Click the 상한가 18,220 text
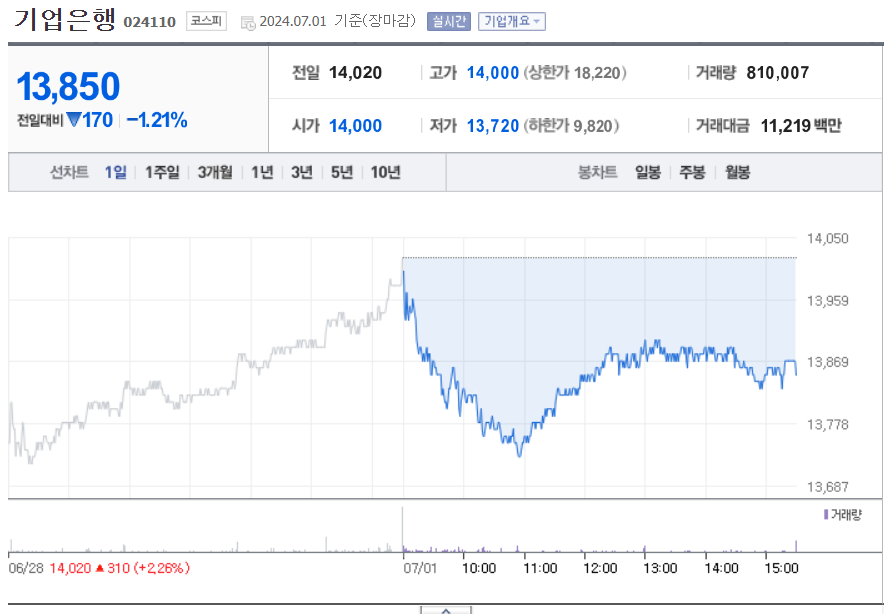Image resolution: width=884 pixels, height=614 pixels. 575,73
